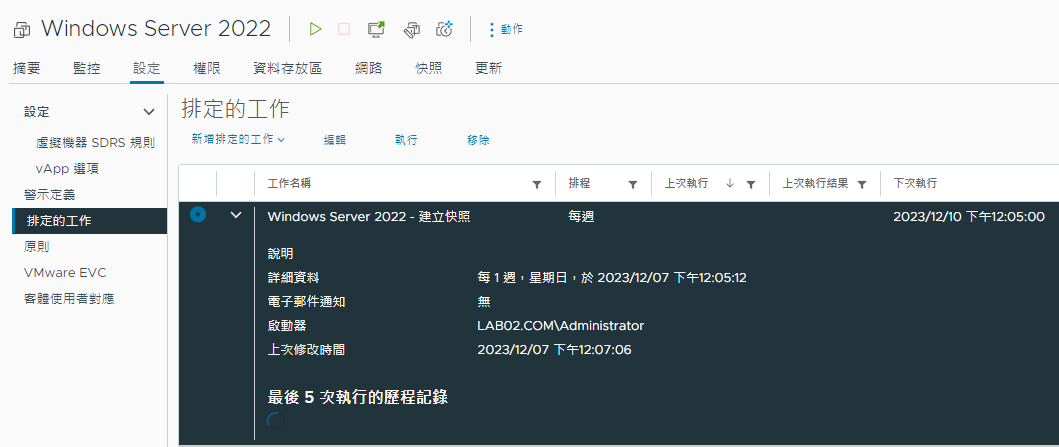This screenshot has width=1059, height=447.
Task: Click the 電子郵件通知 label
Action: 307,302
